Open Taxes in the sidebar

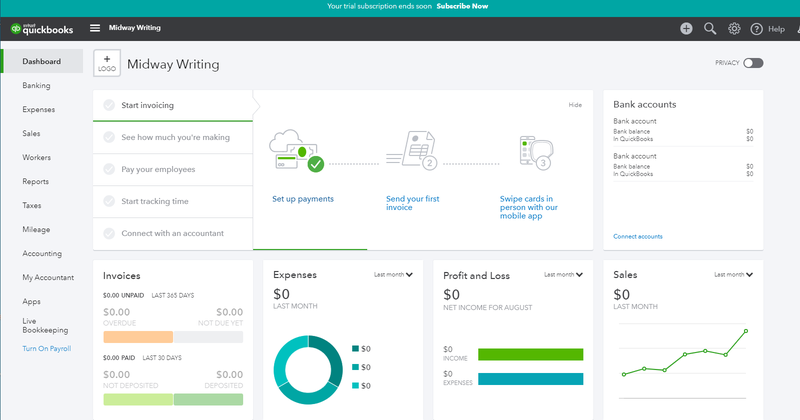tap(32, 205)
